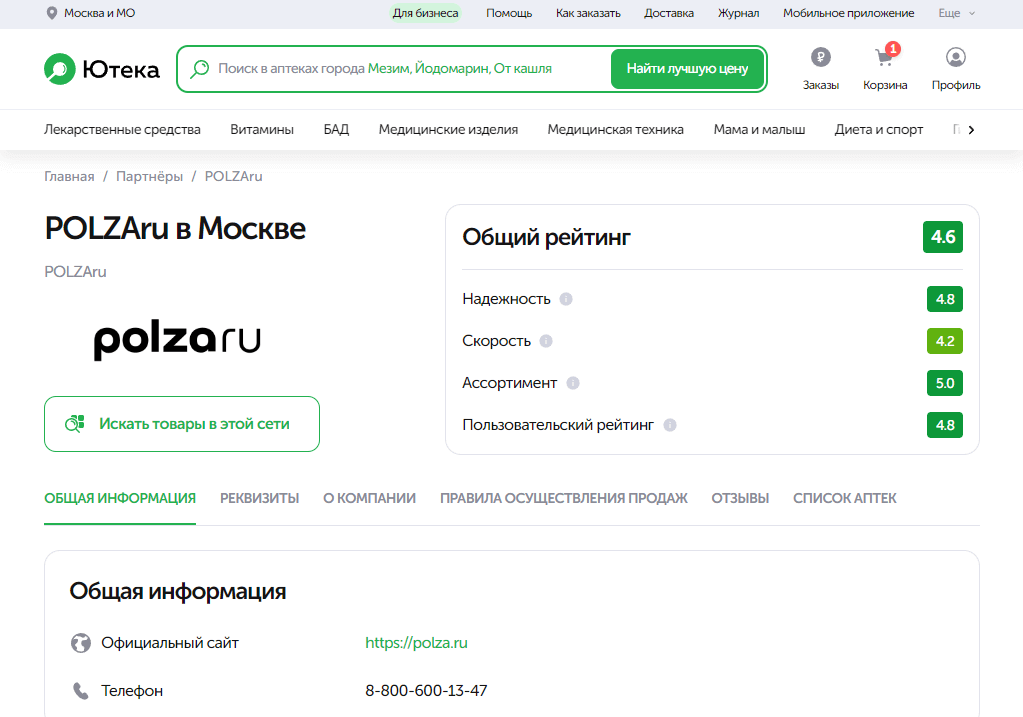Click info icon next to Пользовательский рейтинг
This screenshot has width=1023, height=717.
pos(669,425)
